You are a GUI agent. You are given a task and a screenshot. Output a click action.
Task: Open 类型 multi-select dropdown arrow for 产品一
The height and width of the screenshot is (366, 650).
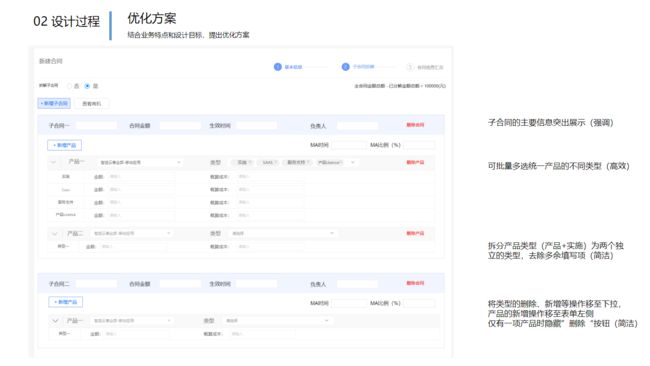tap(353, 162)
